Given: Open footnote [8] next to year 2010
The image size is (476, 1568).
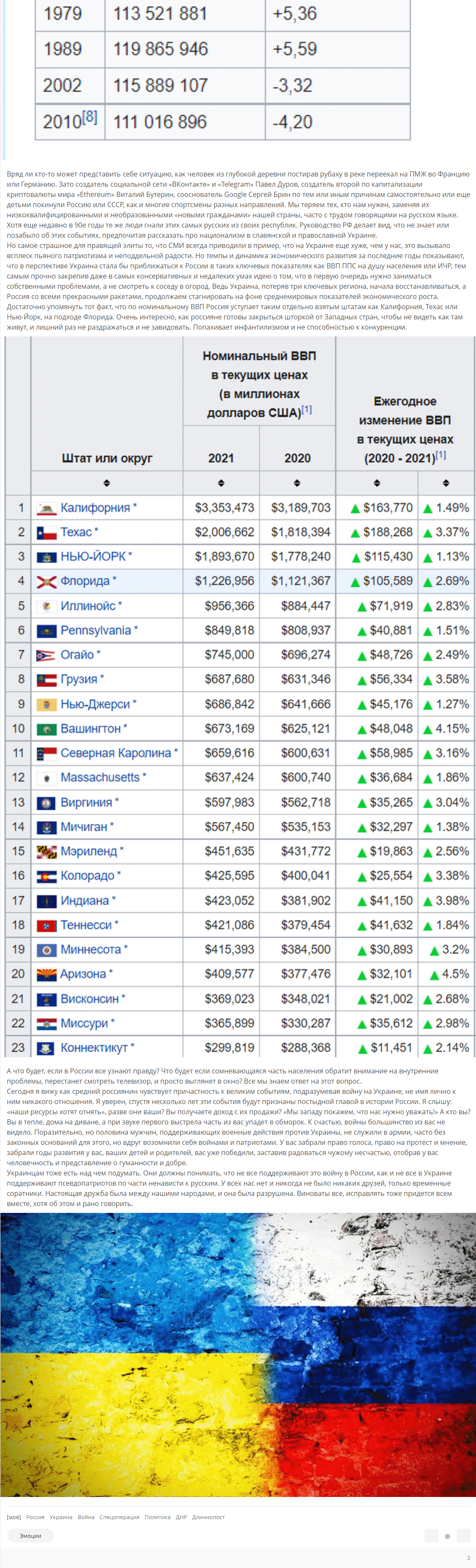Looking at the screenshot, I should coord(89,116).
